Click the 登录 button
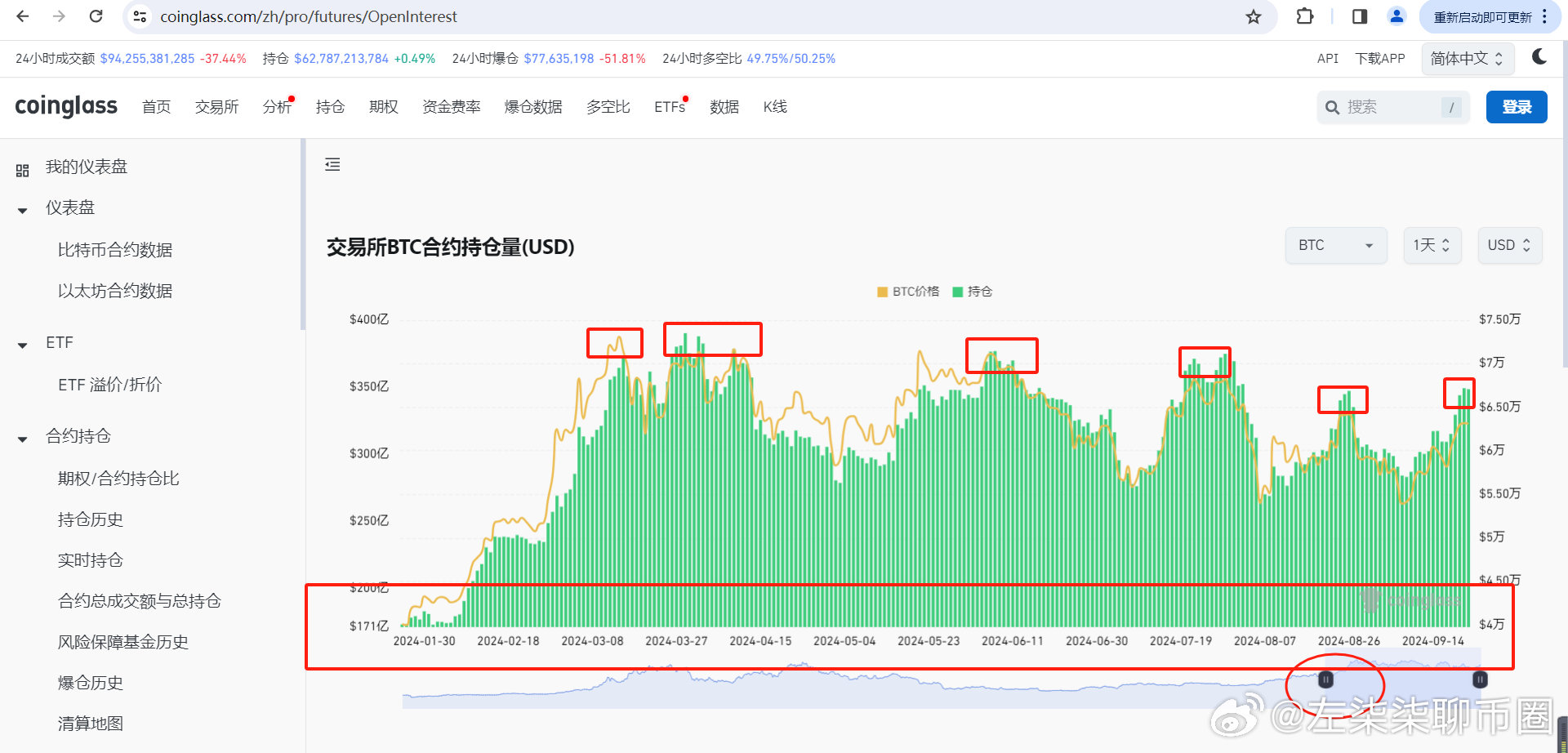 tap(1517, 107)
